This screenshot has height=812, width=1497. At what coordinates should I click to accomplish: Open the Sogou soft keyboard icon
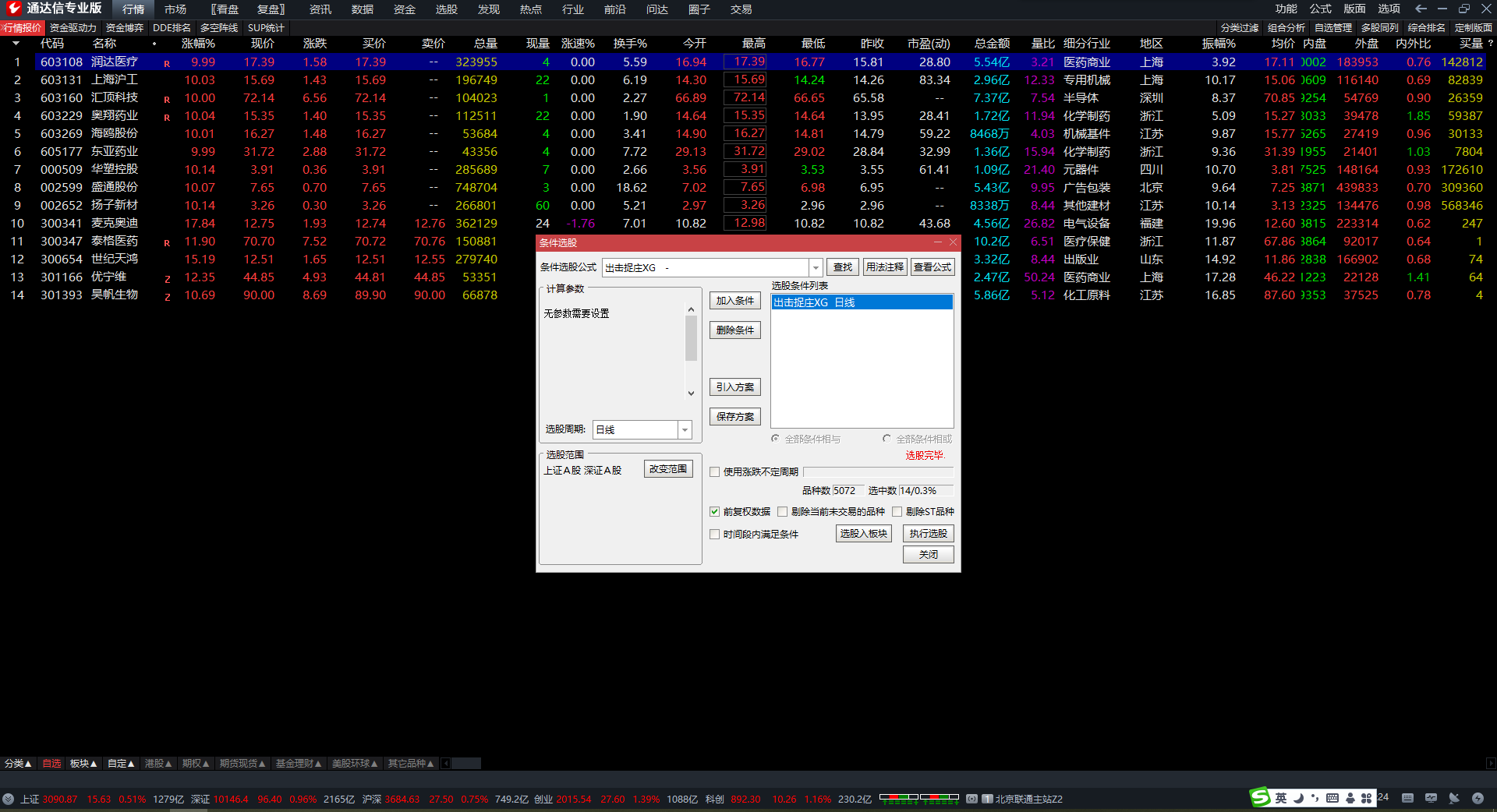[x=1332, y=798]
